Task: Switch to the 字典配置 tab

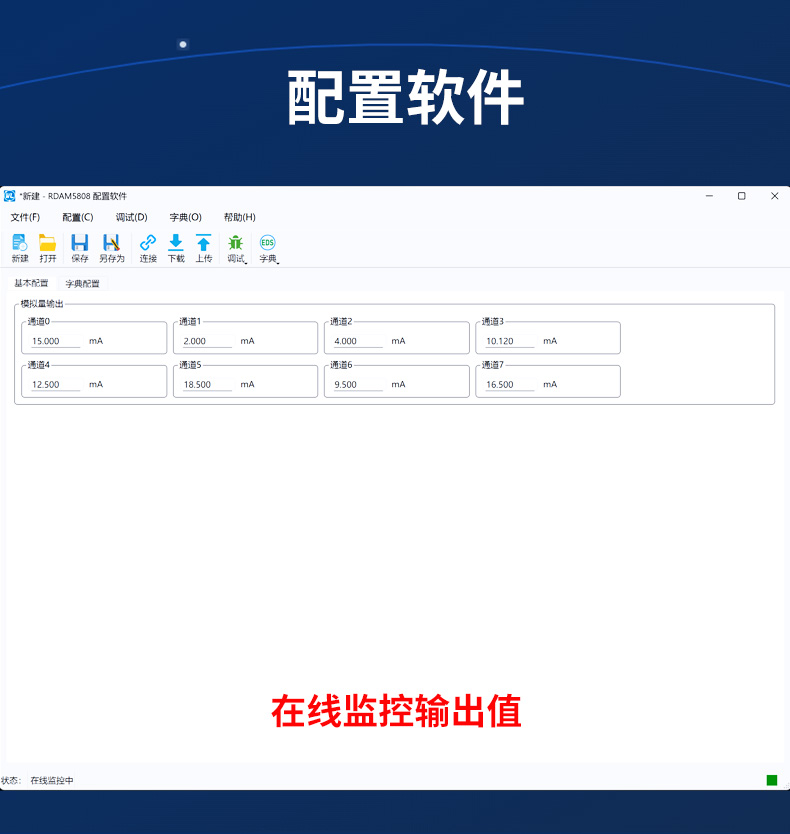Action: coord(83,283)
